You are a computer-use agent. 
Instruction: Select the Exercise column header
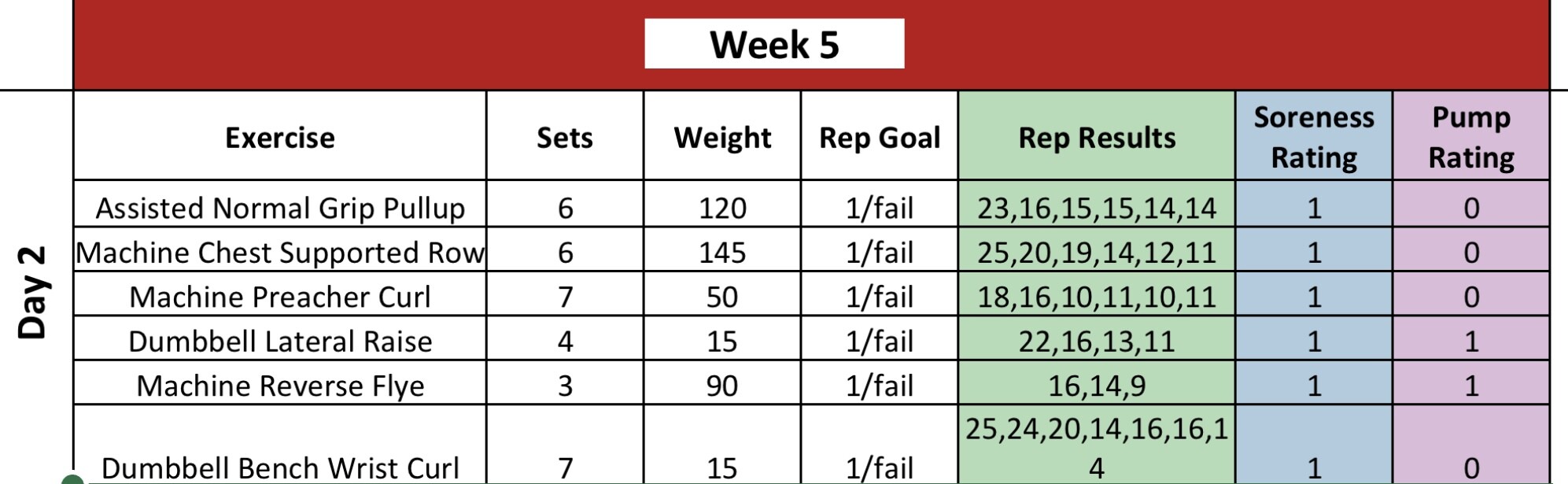(x=280, y=137)
